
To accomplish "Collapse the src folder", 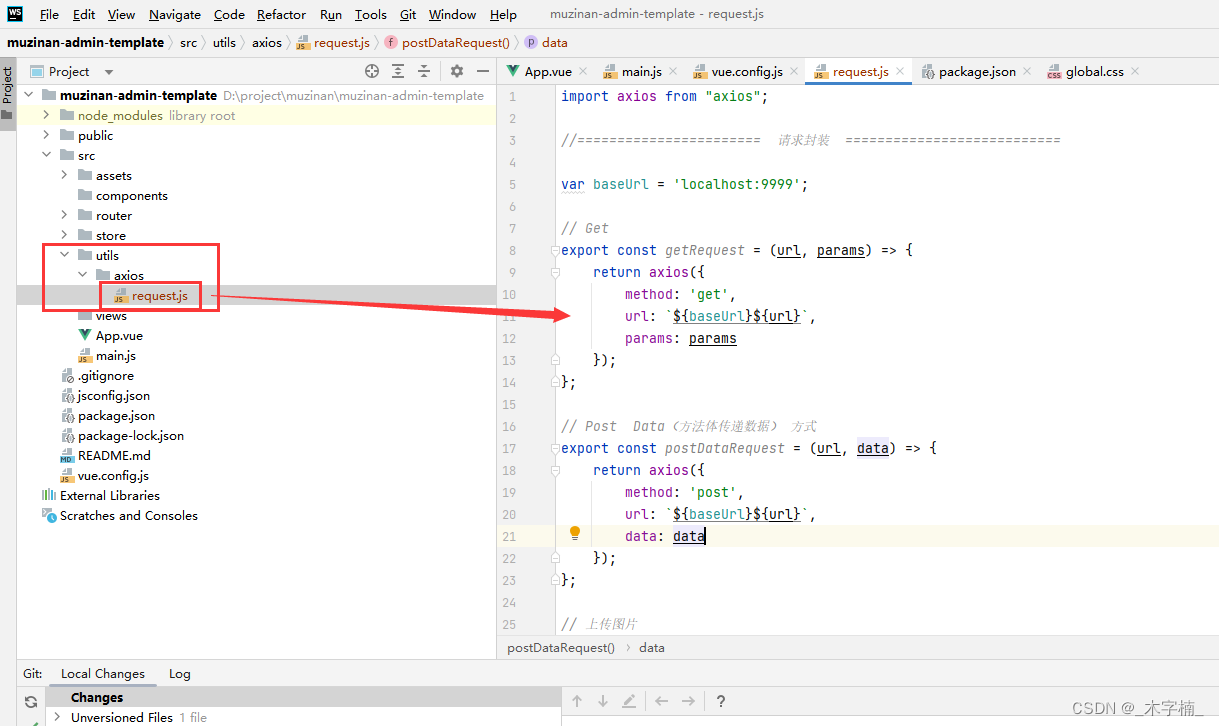I will 46,155.
